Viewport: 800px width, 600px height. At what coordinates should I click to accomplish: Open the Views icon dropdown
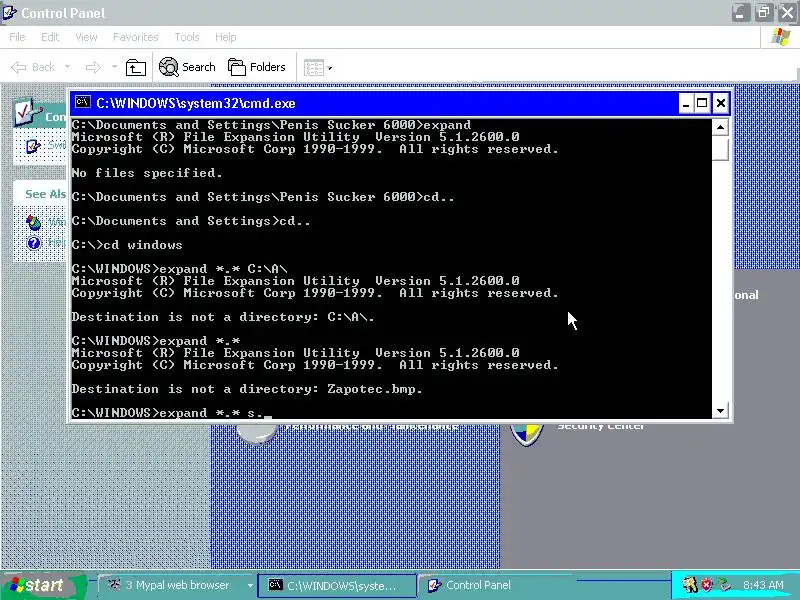tap(318, 67)
